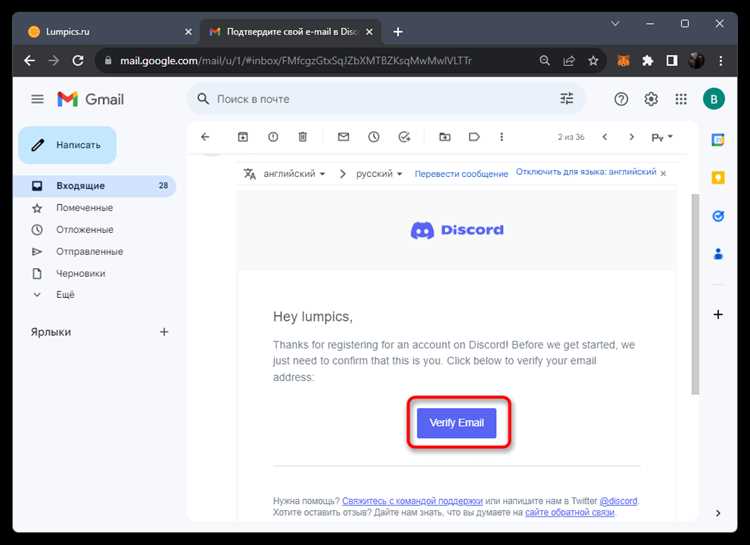The image size is (750, 545).
Task: Focus the Поиск в почте search field
Action: (385, 99)
